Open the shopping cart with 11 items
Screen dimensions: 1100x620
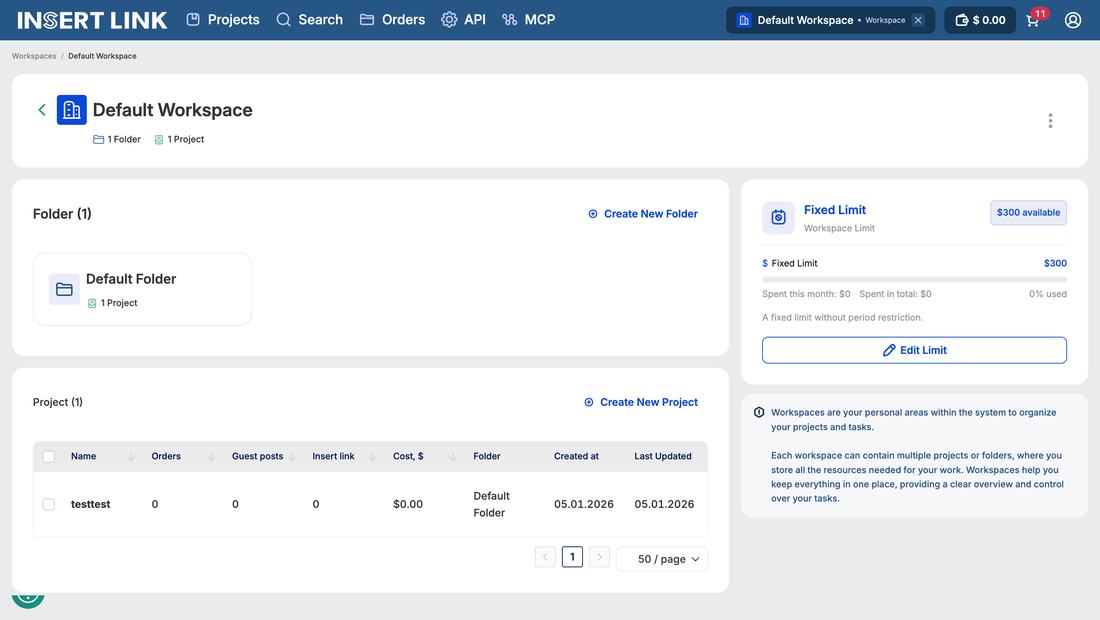[x=1033, y=20]
